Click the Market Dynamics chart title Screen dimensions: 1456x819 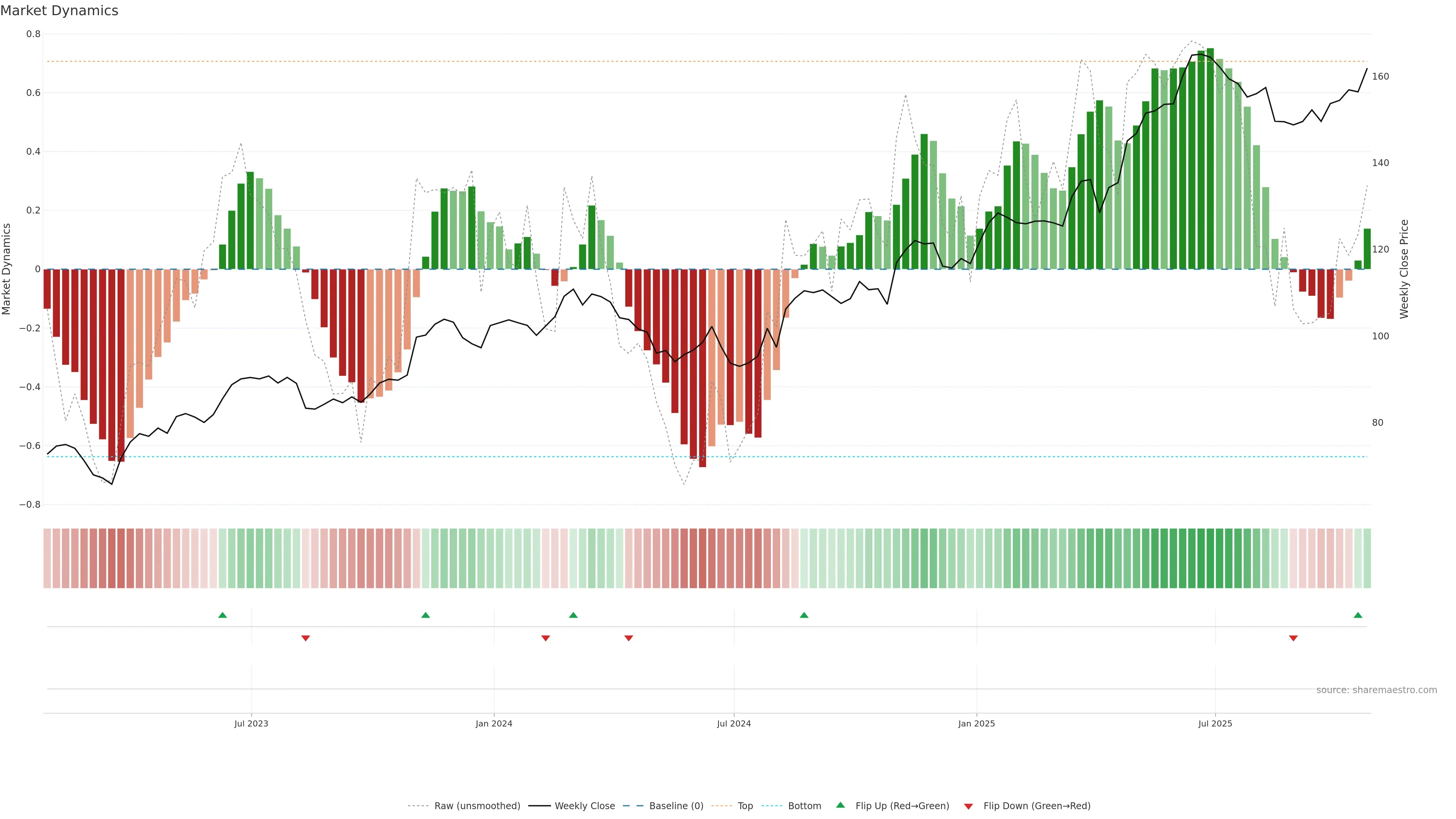pos(60,11)
